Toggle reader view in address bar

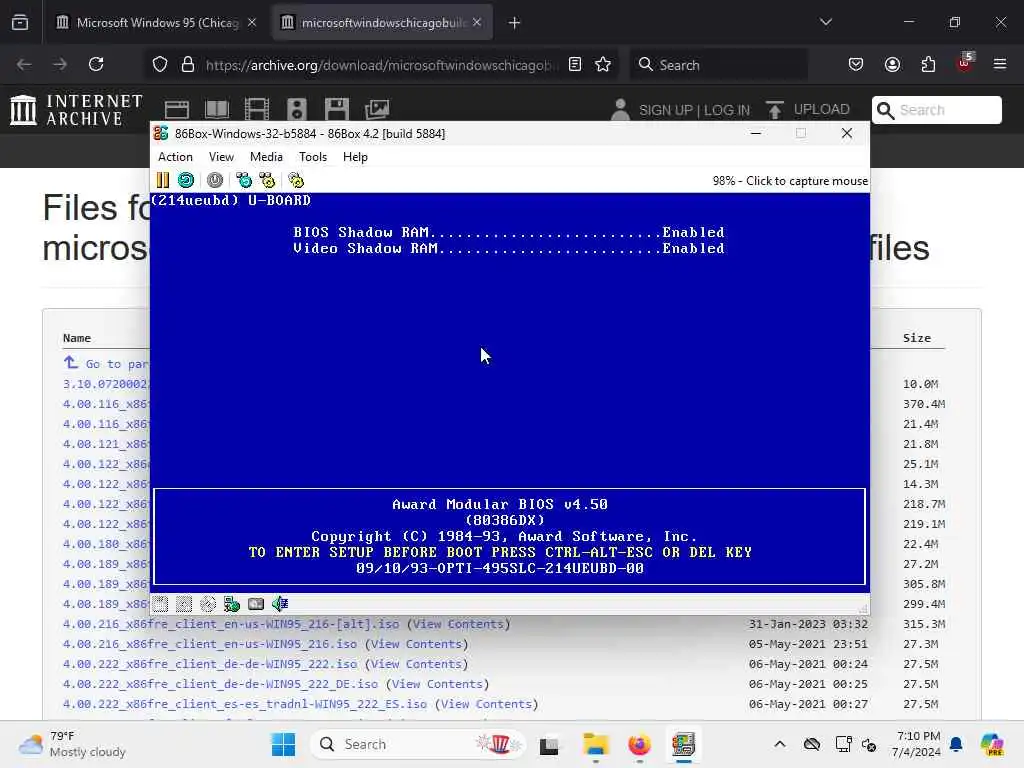coord(575,64)
